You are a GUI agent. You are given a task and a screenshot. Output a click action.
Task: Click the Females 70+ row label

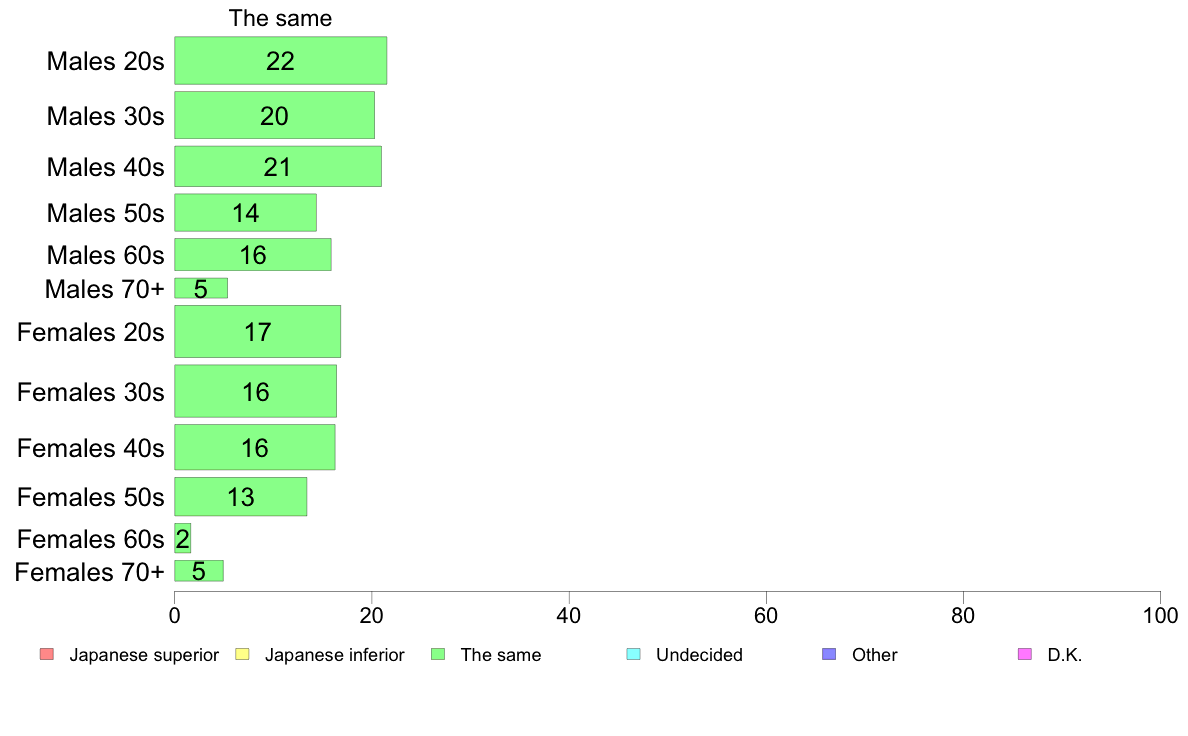click(x=89, y=572)
